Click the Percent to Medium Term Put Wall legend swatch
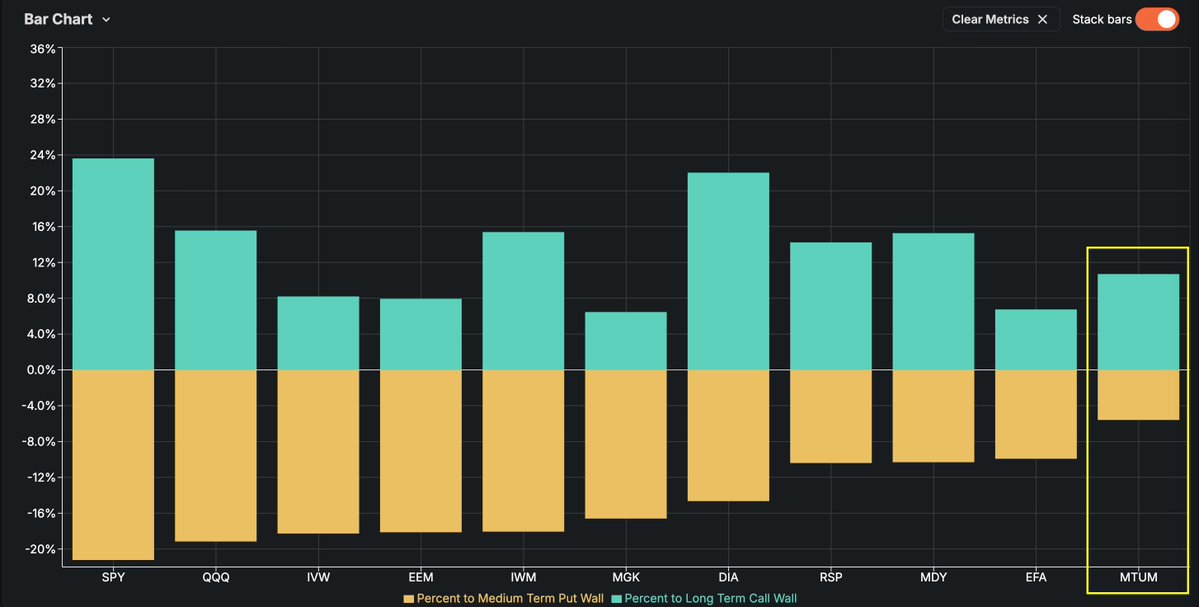This screenshot has width=1199, height=607. [408, 599]
